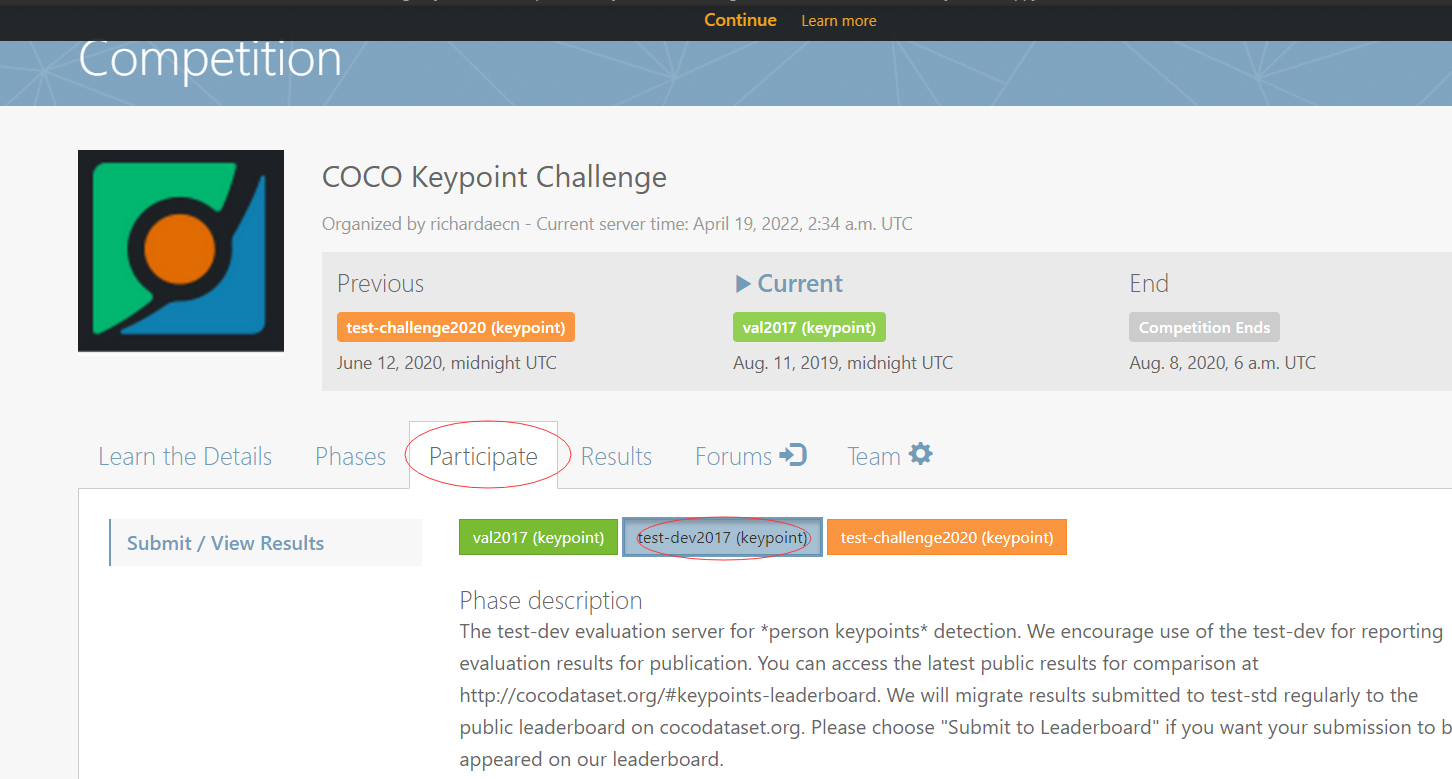
Task: Click test-challenge2020 badge under Previous
Action: point(455,327)
